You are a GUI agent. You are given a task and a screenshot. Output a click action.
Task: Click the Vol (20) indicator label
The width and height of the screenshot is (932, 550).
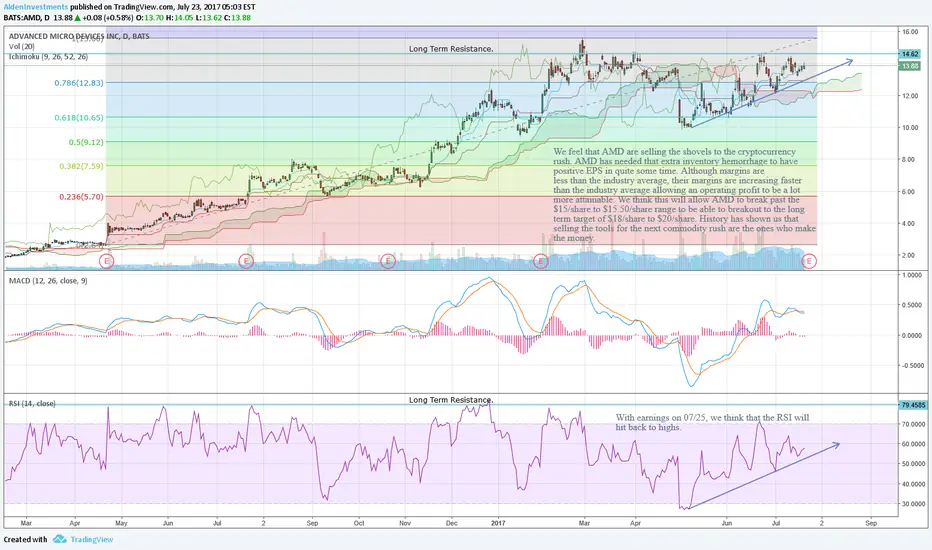[x=21, y=46]
